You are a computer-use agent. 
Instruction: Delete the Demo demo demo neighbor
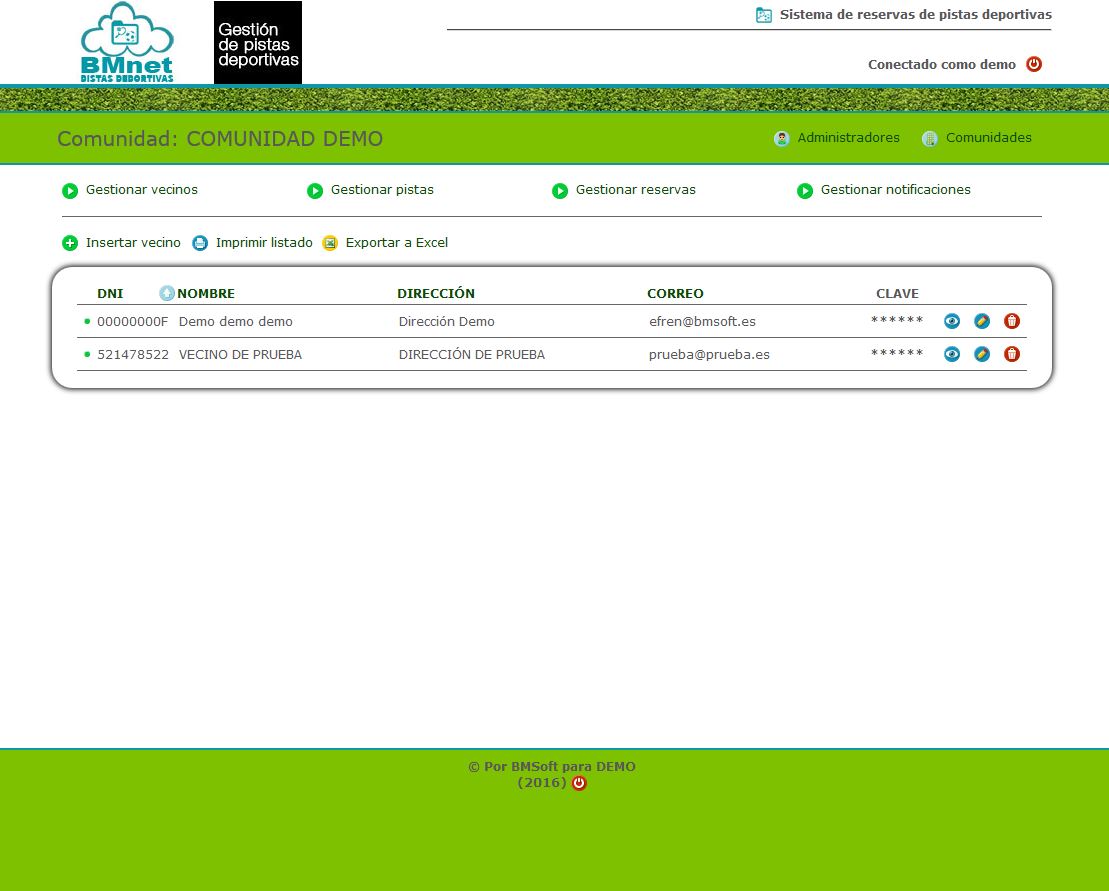(x=1012, y=321)
